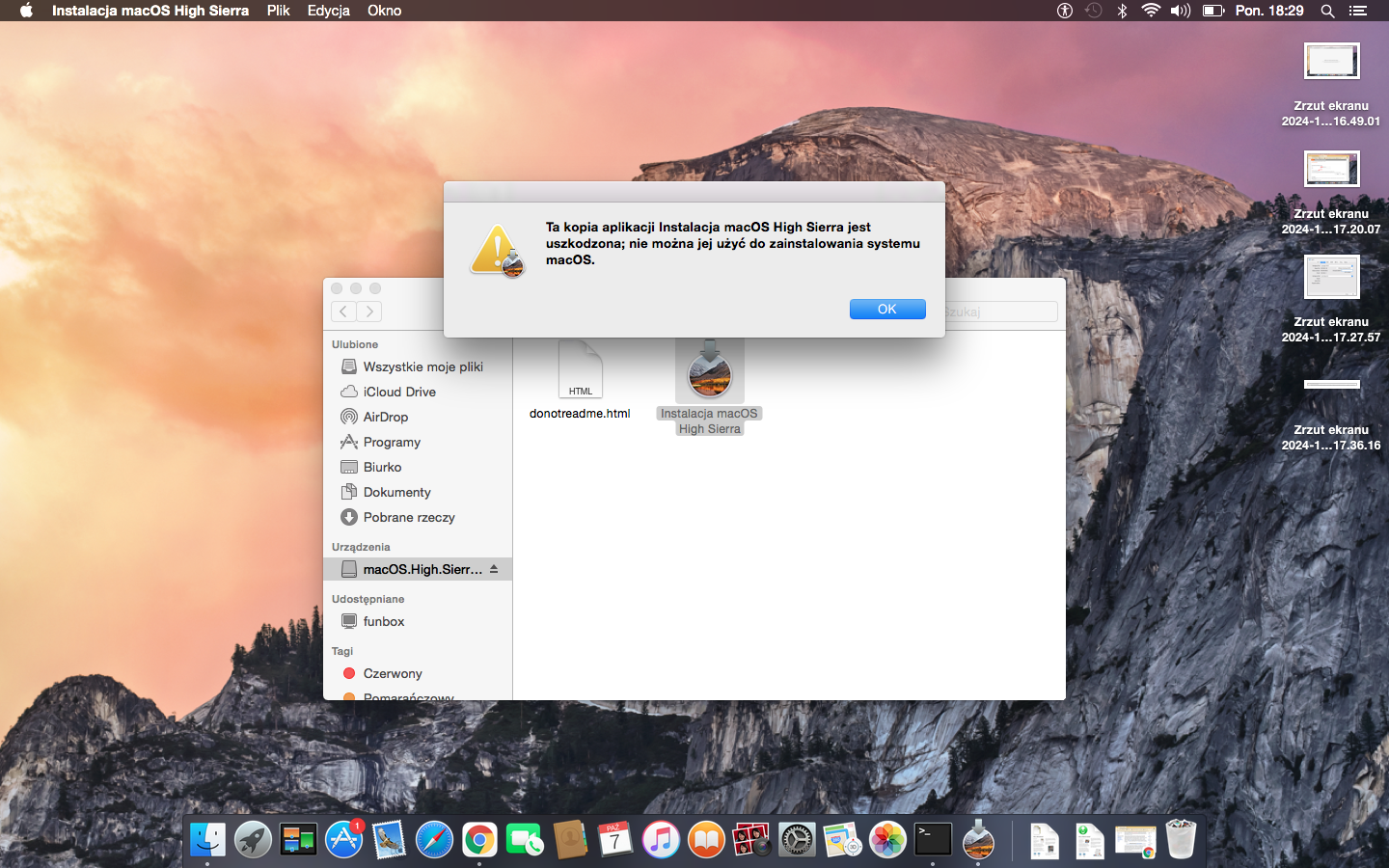Screen dimensions: 1389x868
Task: Eject the macOS.High.Sierra volume
Action: click(494, 569)
